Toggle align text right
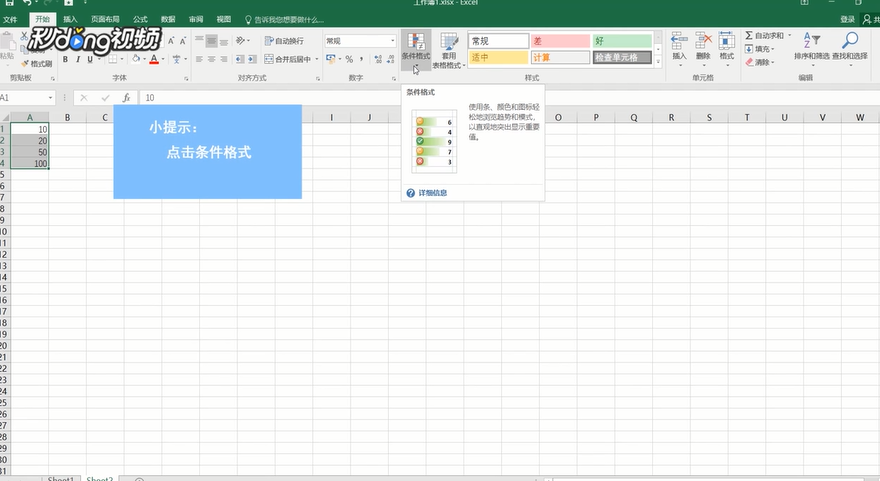 (x=224, y=59)
